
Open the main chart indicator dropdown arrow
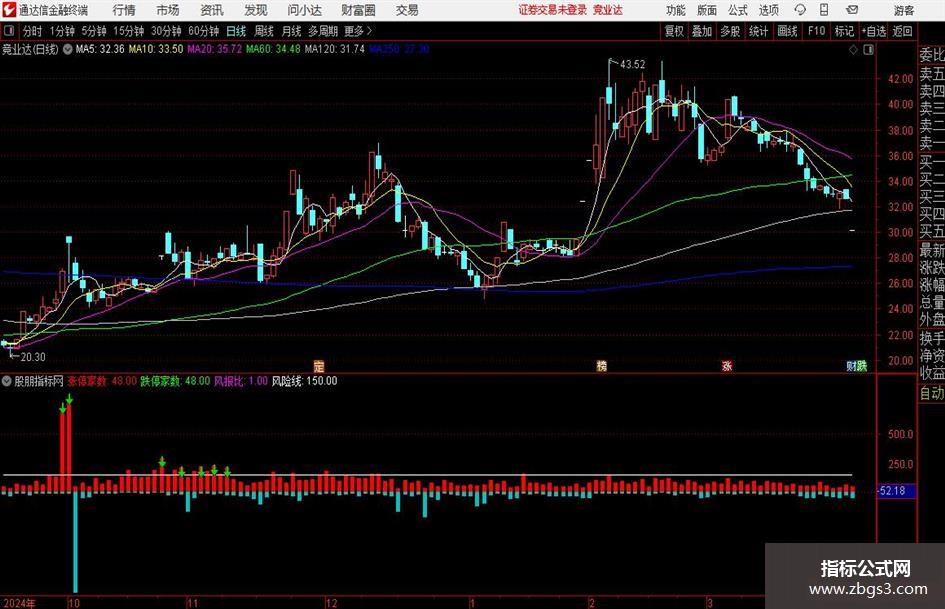tap(67, 49)
